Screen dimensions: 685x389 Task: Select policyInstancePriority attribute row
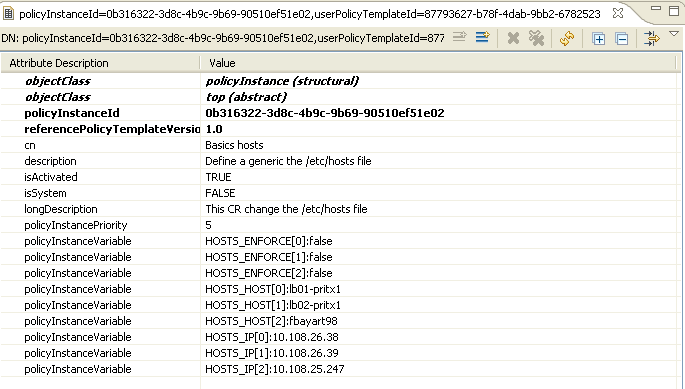[x=341, y=225]
